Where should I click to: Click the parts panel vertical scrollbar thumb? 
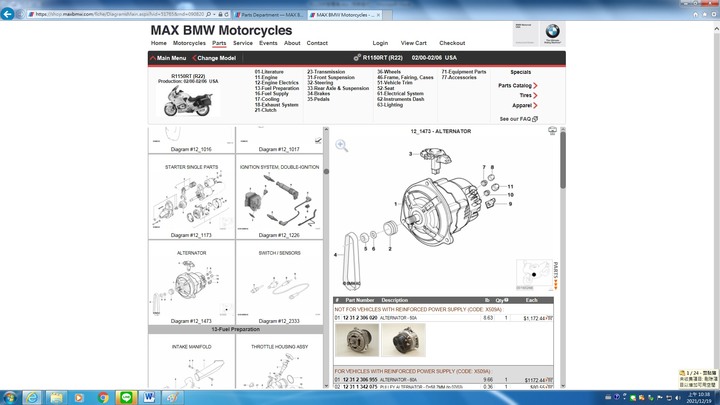[x=563, y=159]
